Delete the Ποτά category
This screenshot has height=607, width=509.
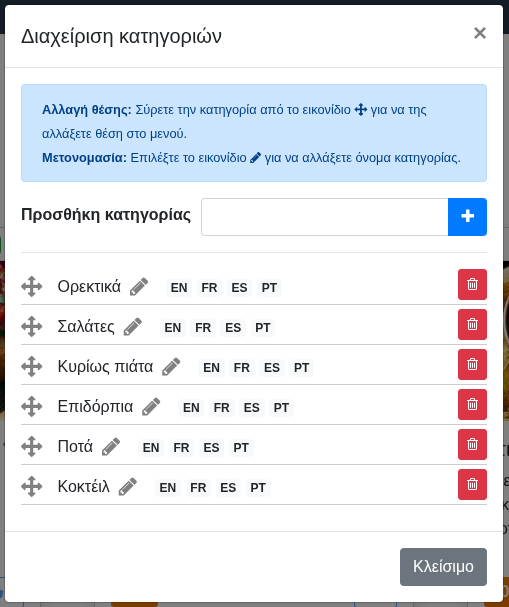[x=472, y=444]
